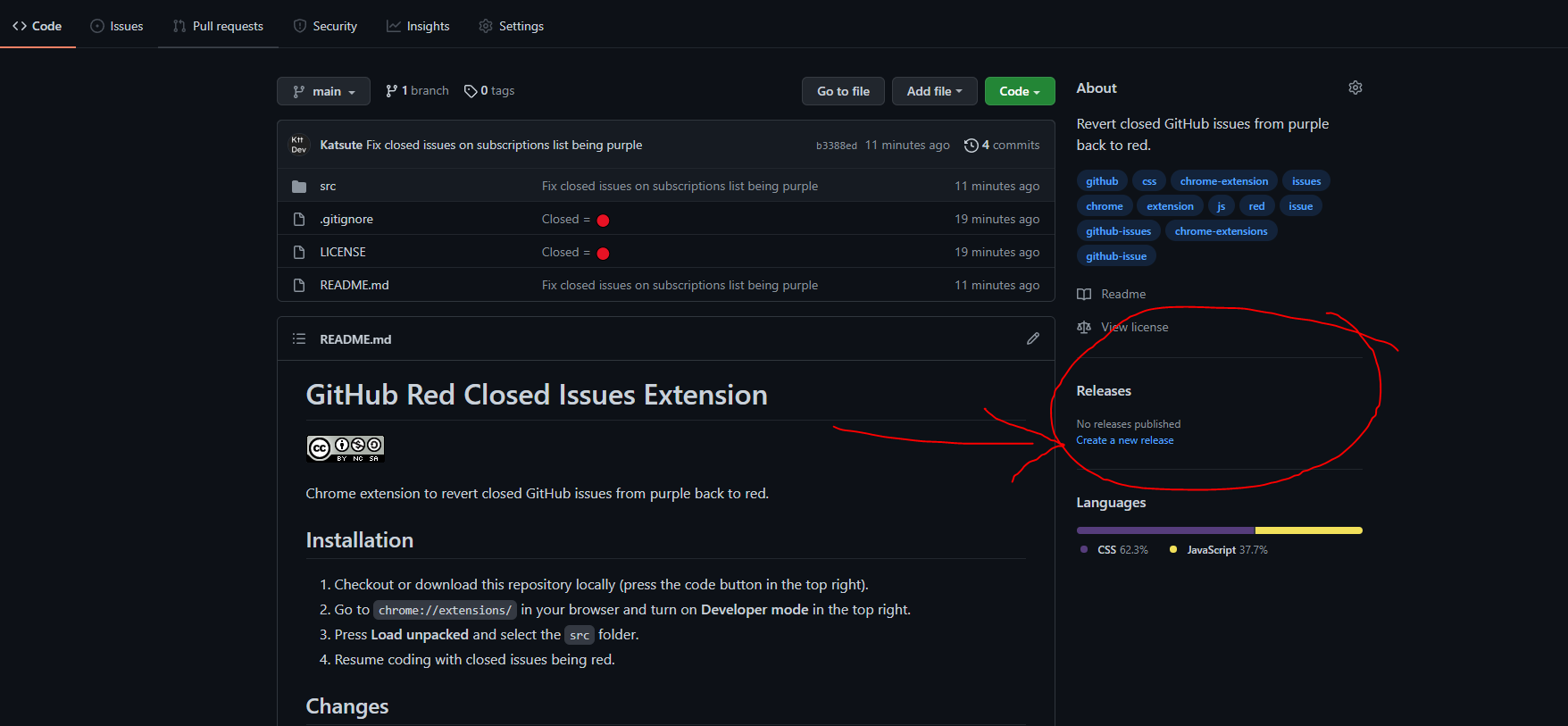Open About settings gear icon
Viewport: 1568px width, 726px height.
(x=1355, y=88)
